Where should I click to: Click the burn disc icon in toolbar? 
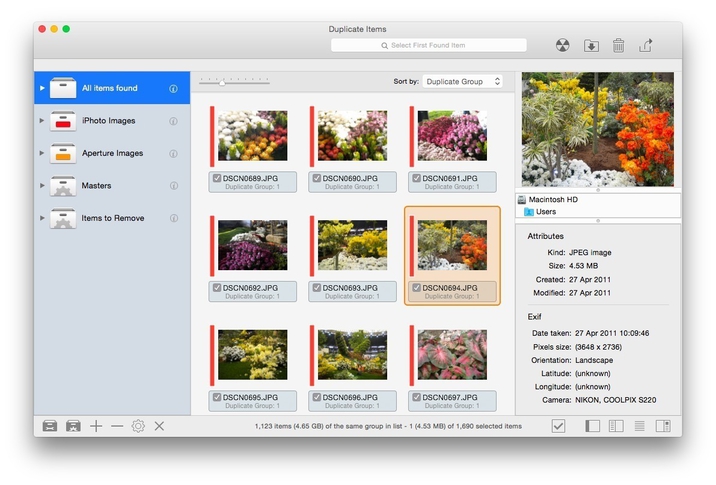point(563,45)
